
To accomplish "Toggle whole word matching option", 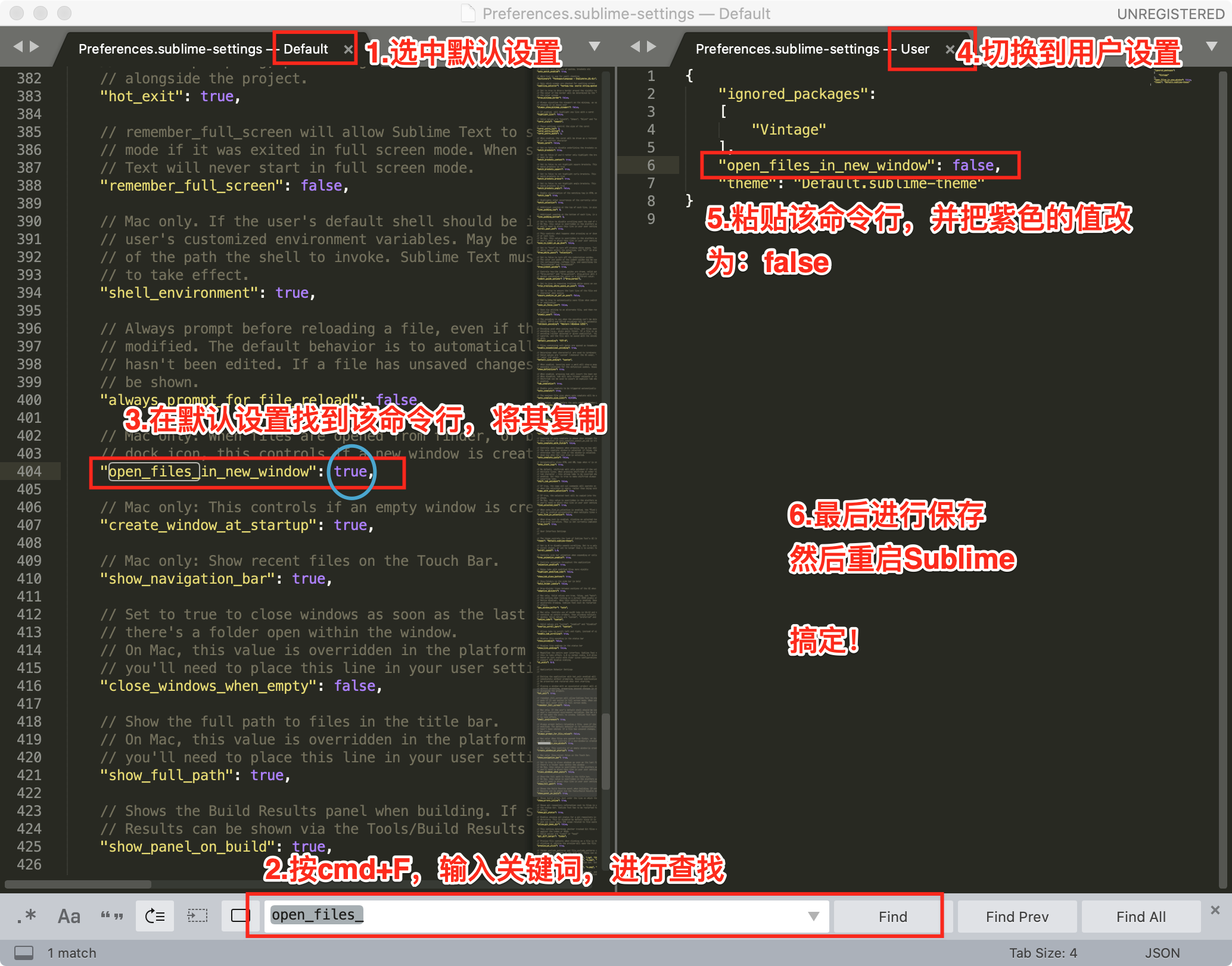I will (x=112, y=916).
